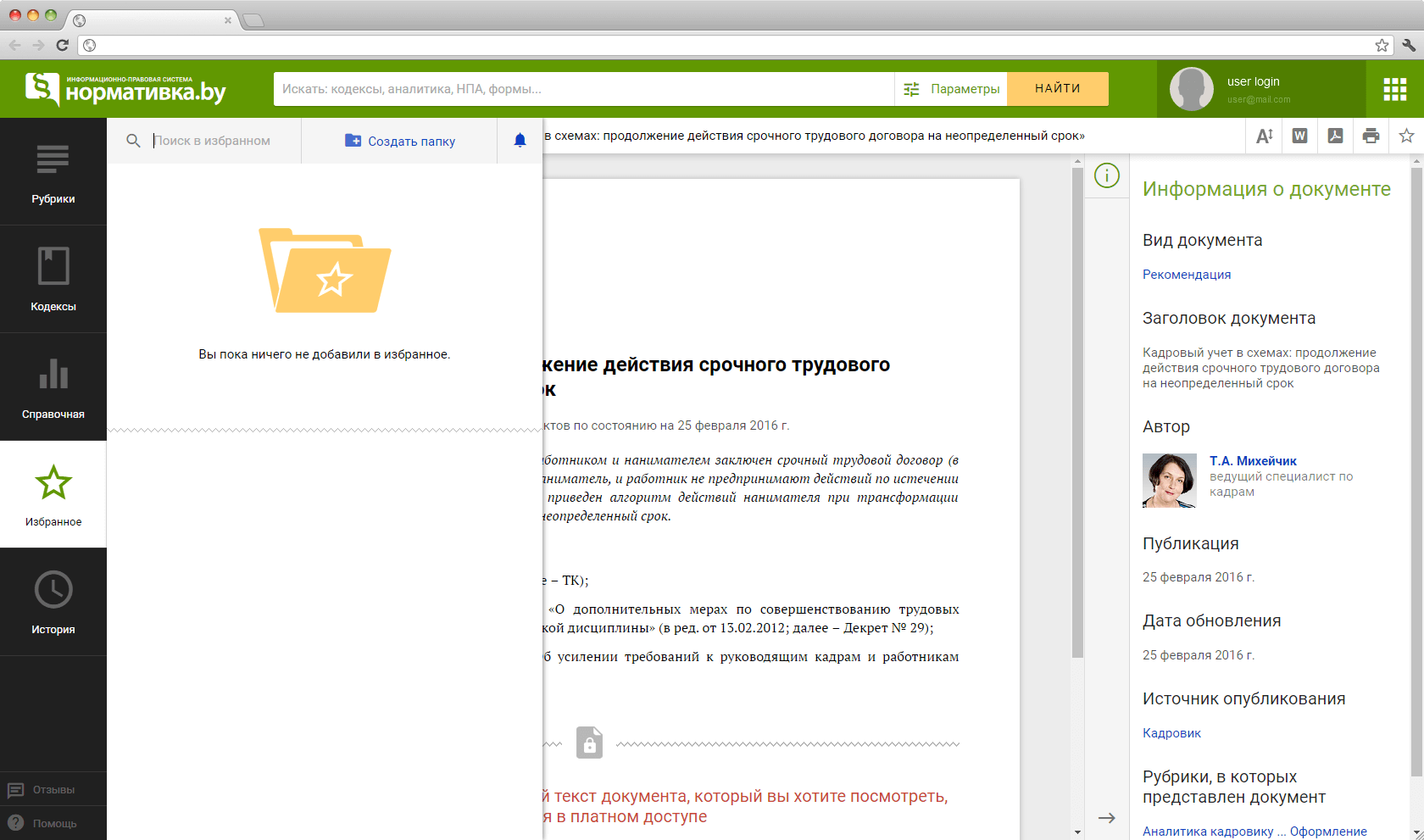The width and height of the screenshot is (1424, 840).
Task: Collapse info panel with arrow
Action: pos(1106,818)
